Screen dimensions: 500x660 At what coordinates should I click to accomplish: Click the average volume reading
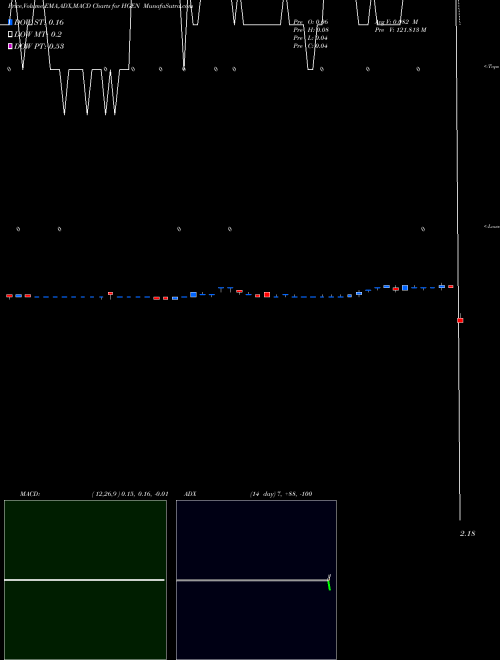tap(396, 22)
